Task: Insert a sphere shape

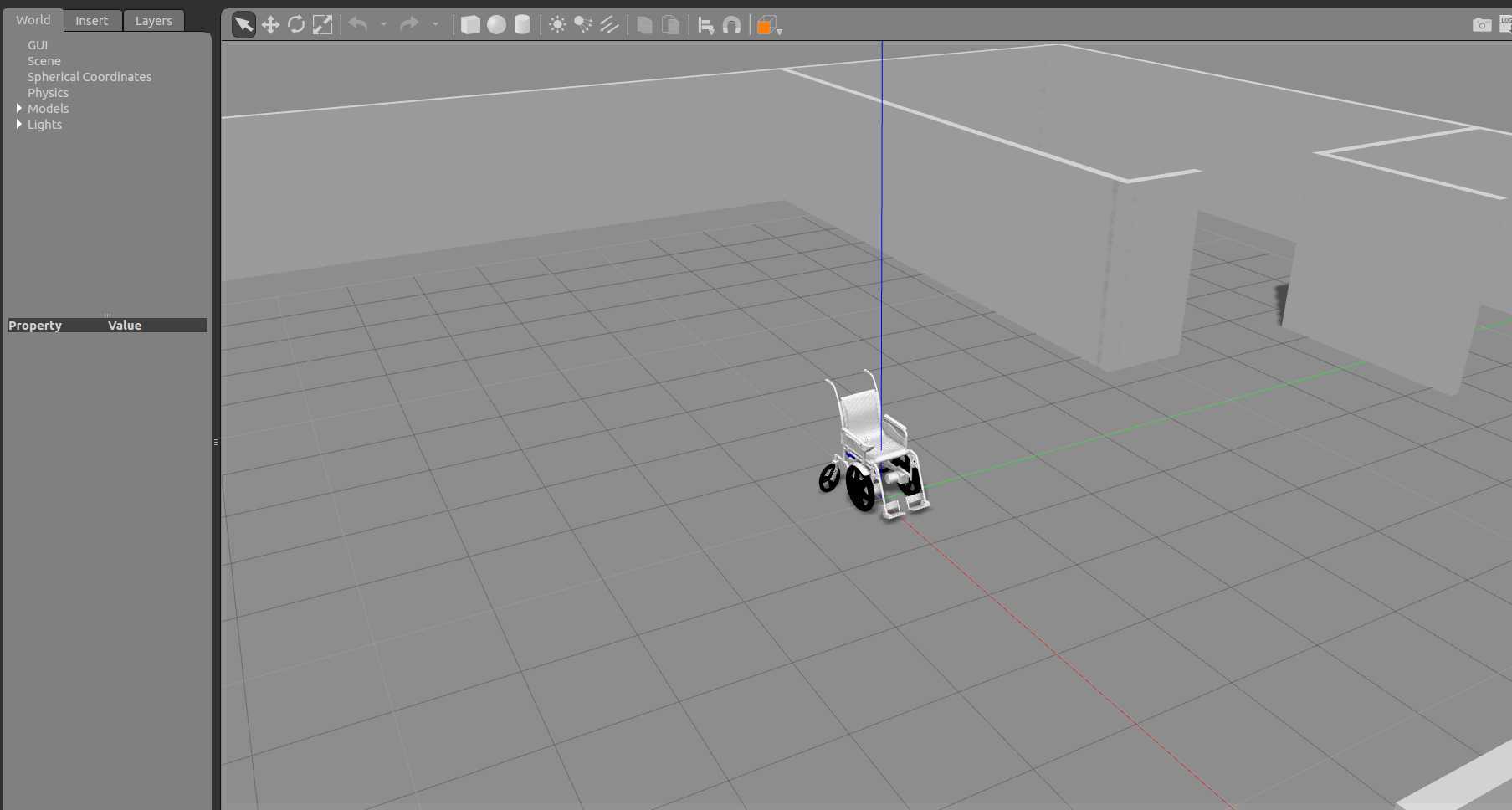Action: coord(496,25)
